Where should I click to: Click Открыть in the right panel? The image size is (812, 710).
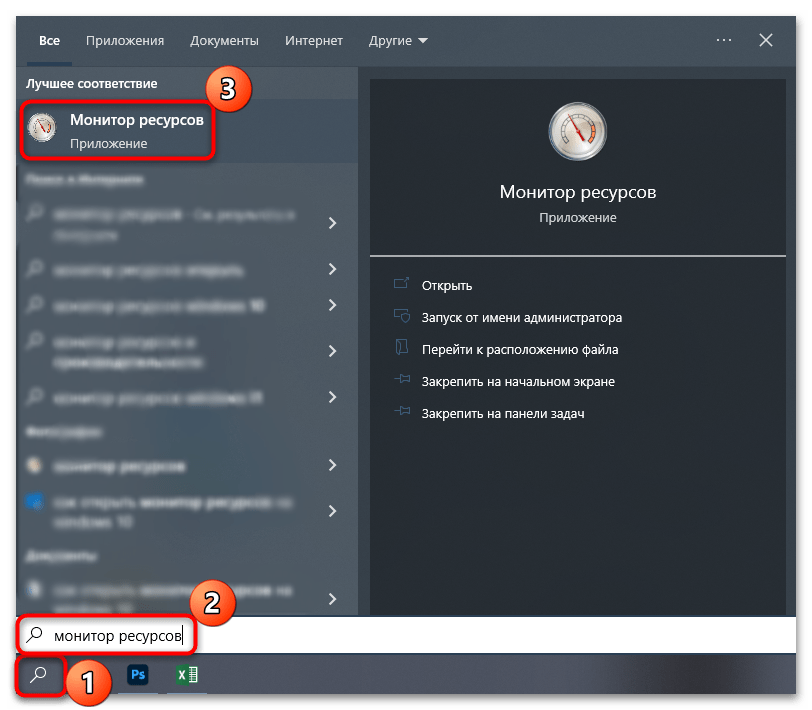pos(446,285)
